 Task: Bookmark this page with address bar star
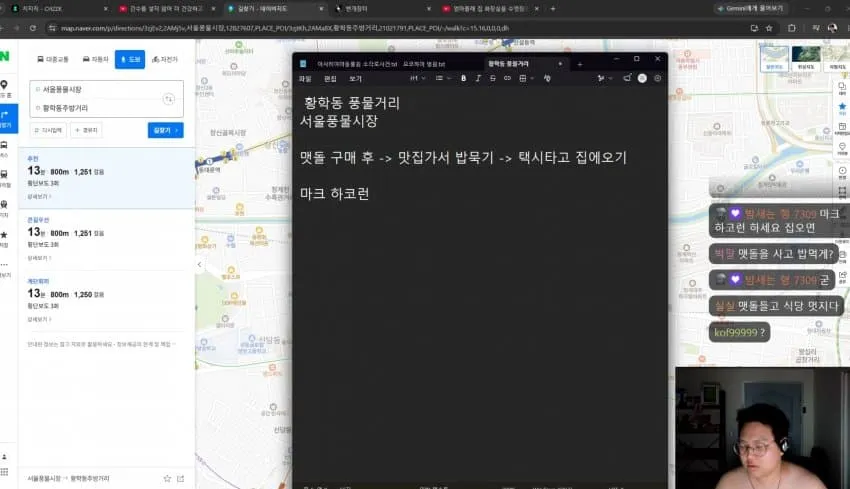pyautogui.click(x=769, y=28)
